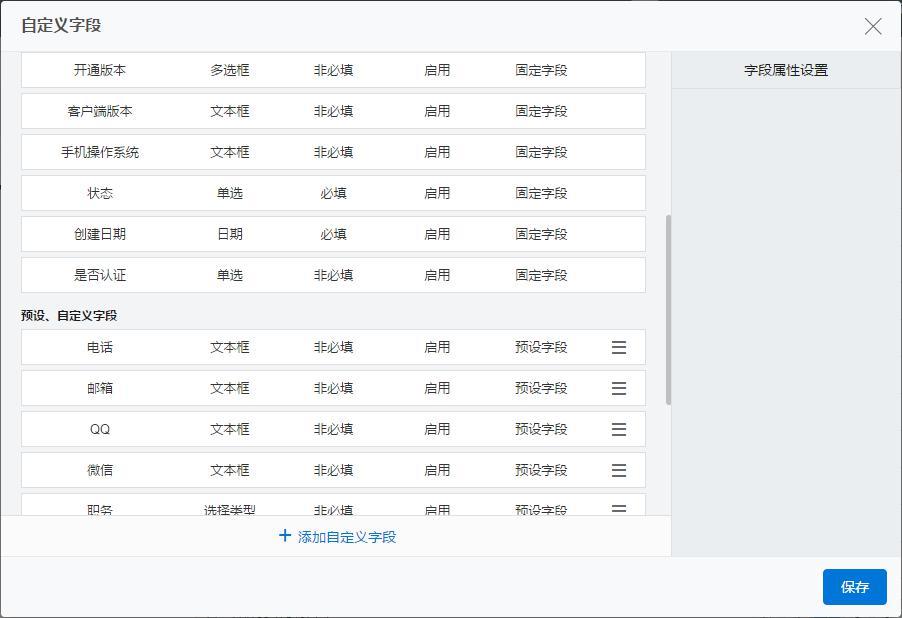Select the 开通版本 field row
The image size is (902, 618).
333,70
